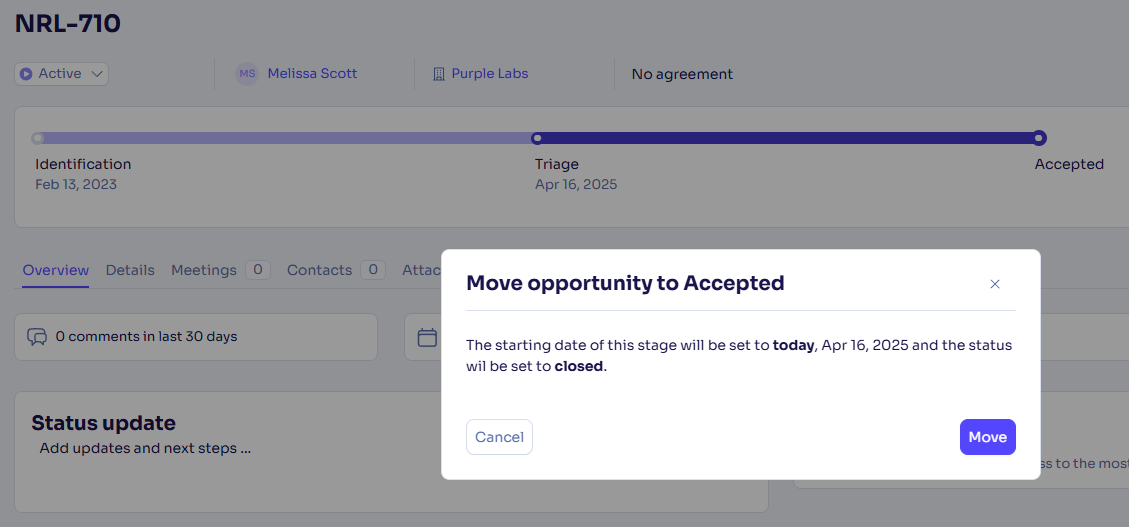Switch to the Overview tab
This screenshot has height=527, width=1129.
55,270
